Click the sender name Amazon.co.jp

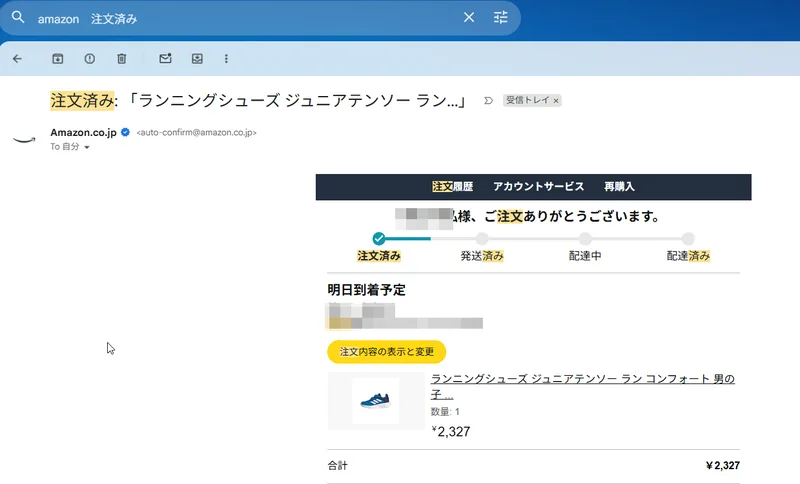83,133
